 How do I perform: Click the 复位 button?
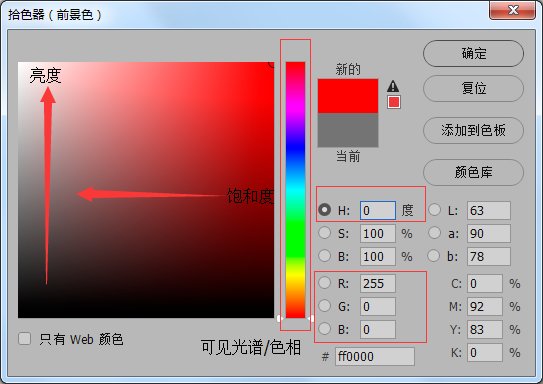point(473,88)
